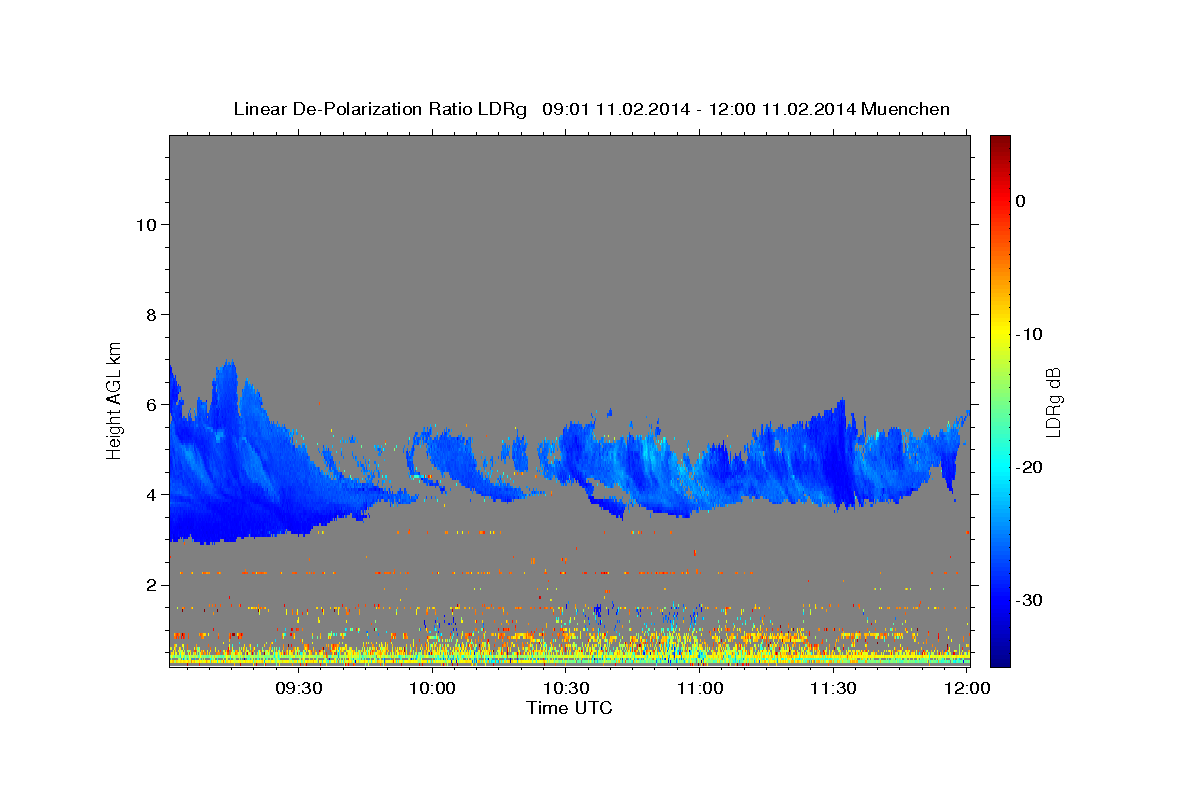Click the "Time UTC" axis label

coord(569,708)
